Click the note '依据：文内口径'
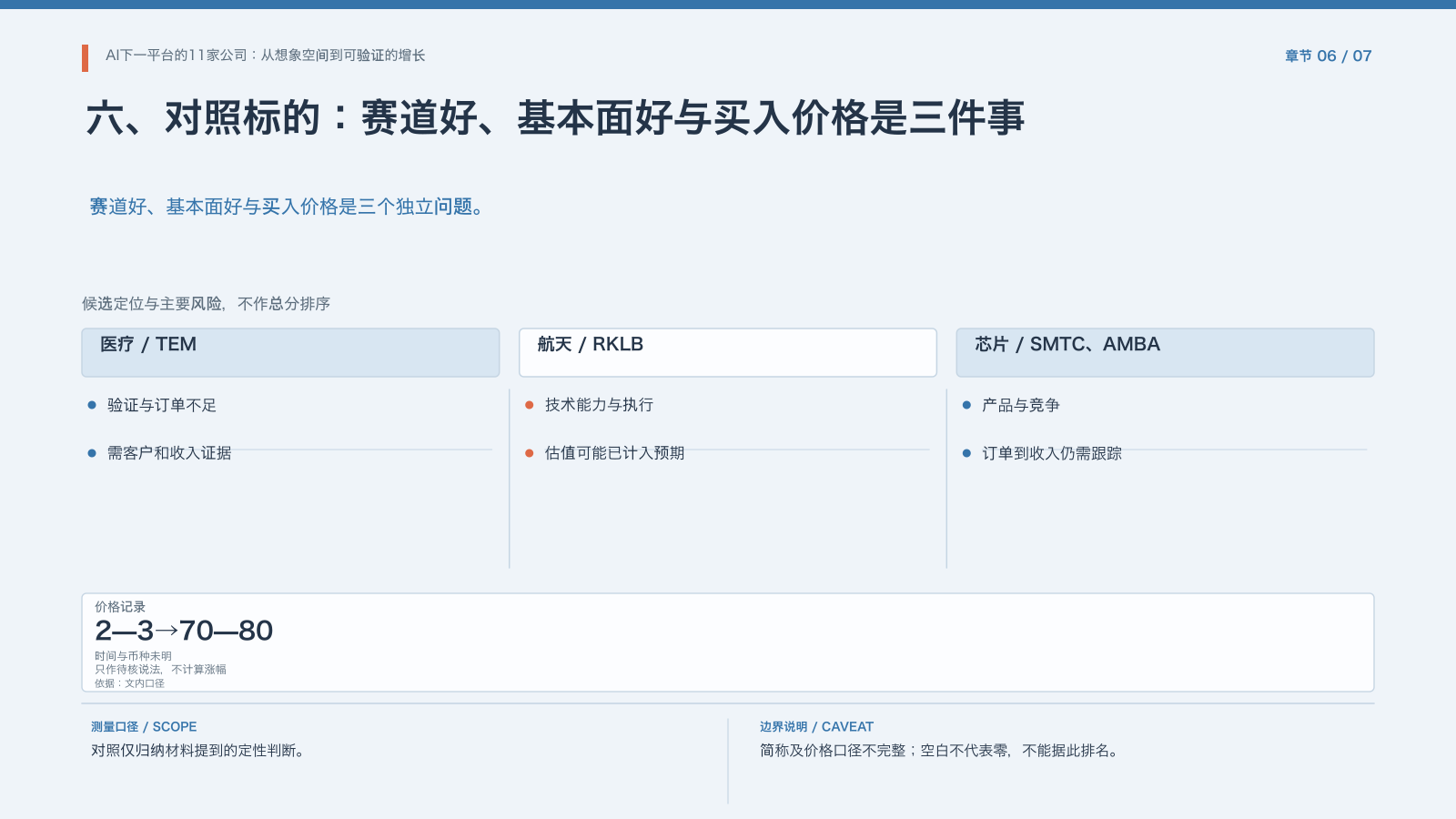This screenshot has height=819, width=1456. click(x=129, y=683)
